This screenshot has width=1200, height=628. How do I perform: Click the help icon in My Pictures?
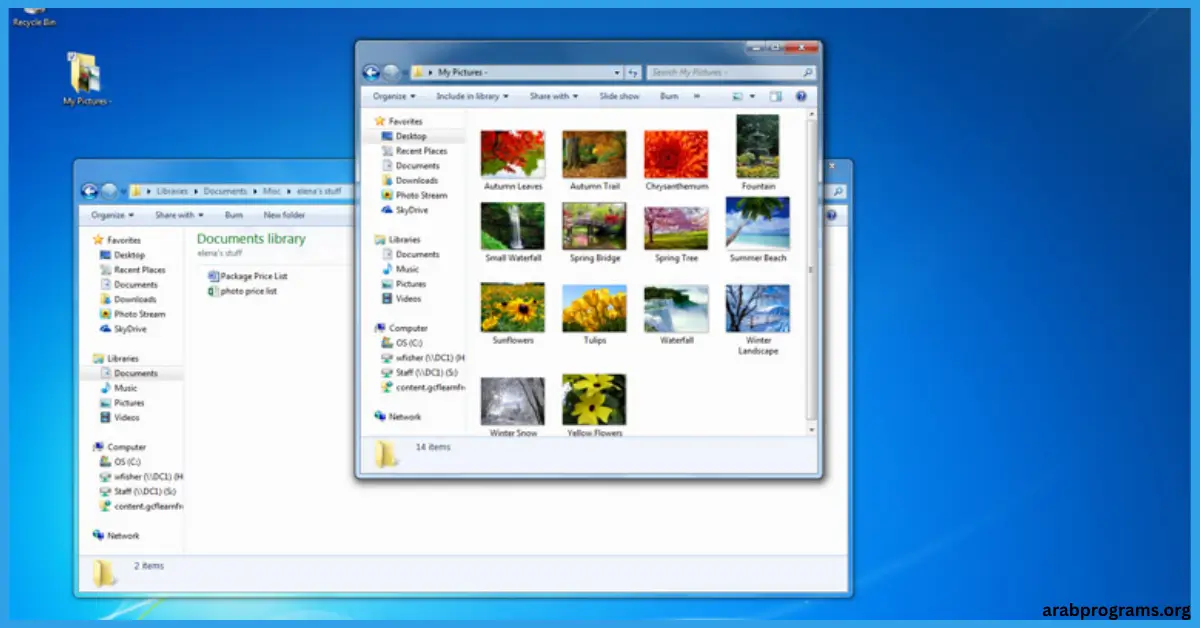[x=801, y=96]
